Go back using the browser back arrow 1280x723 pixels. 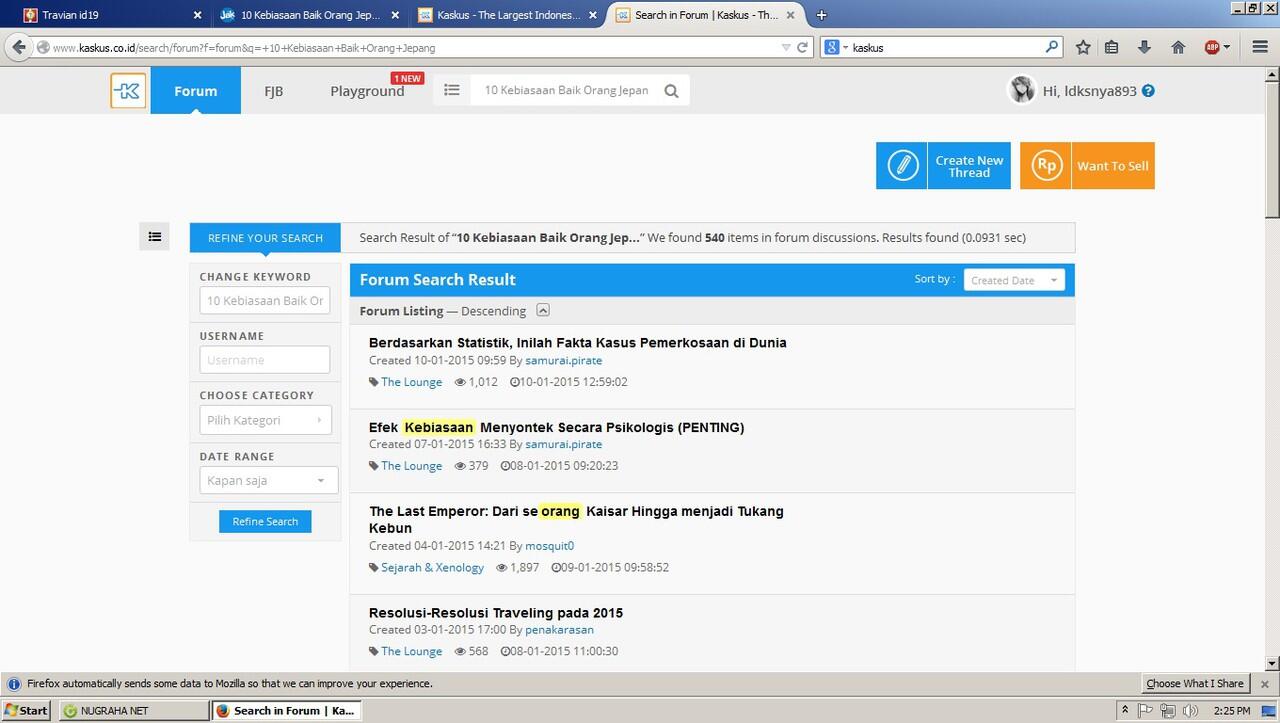18,47
